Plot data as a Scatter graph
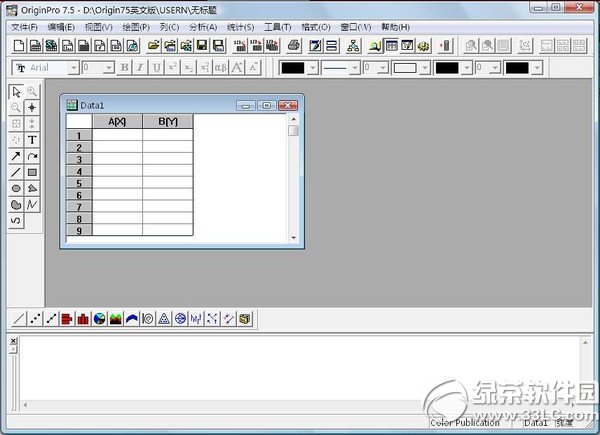 (x=35, y=319)
